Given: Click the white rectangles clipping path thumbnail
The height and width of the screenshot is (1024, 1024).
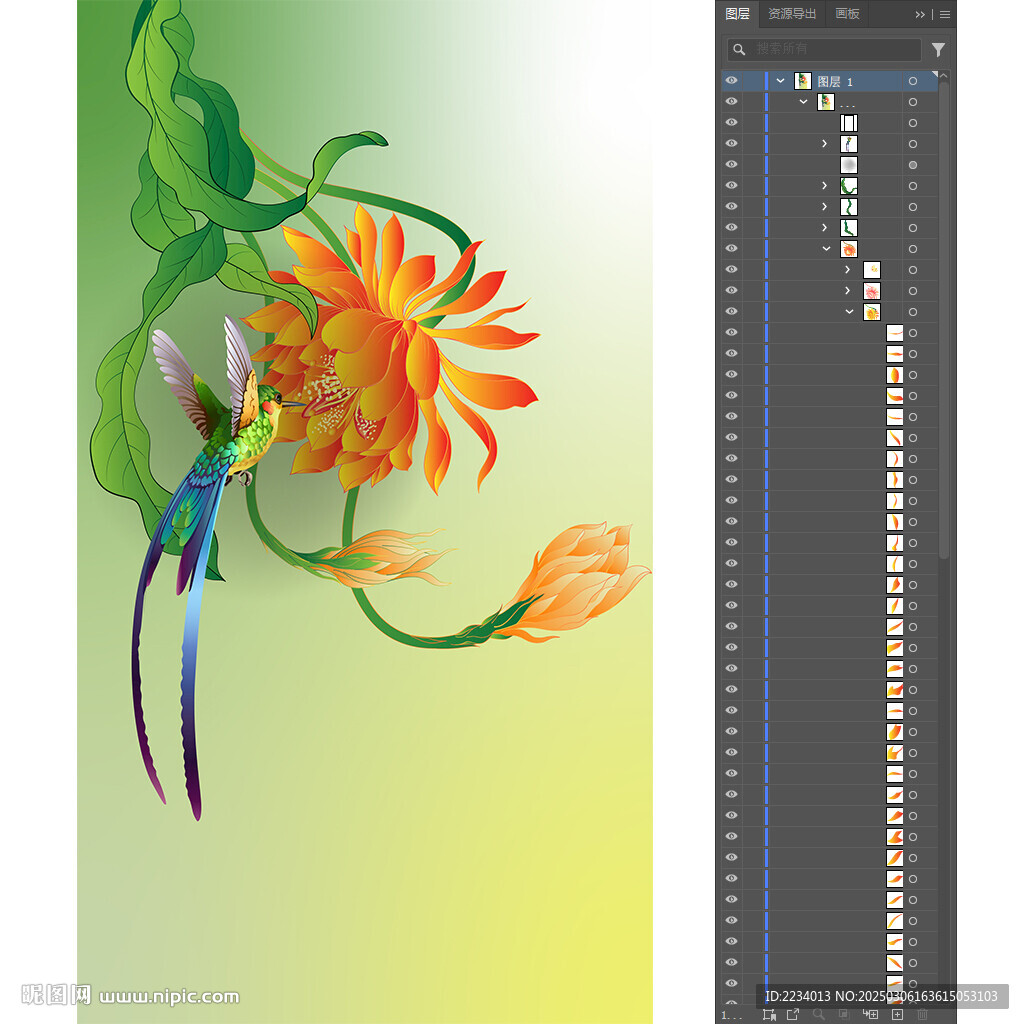Looking at the screenshot, I should [849, 123].
